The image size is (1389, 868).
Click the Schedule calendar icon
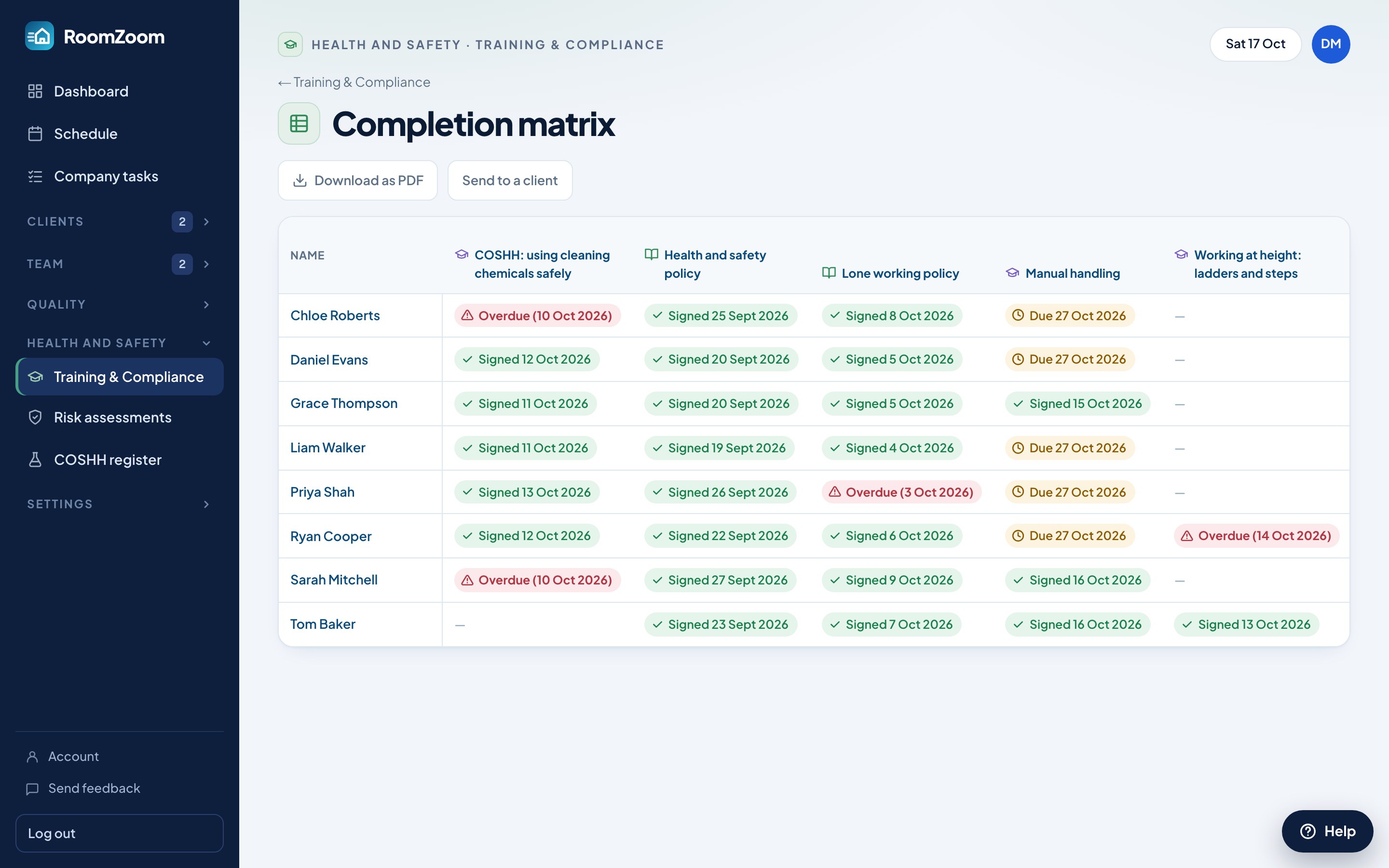point(35,134)
